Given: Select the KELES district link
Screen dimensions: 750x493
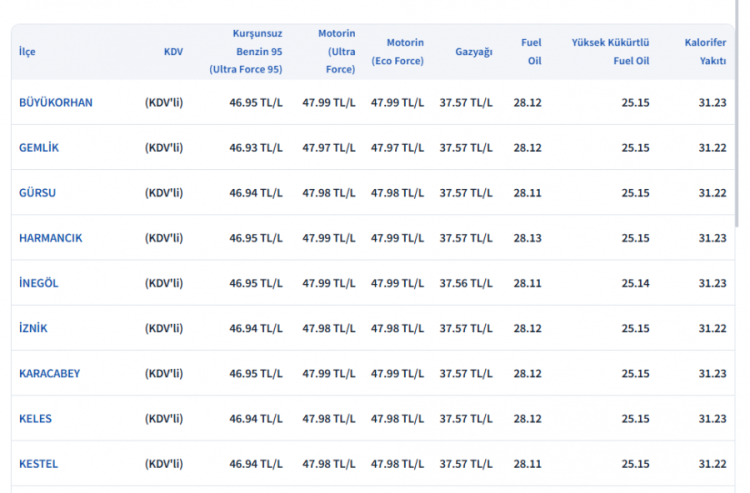Looking at the screenshot, I should point(35,418).
